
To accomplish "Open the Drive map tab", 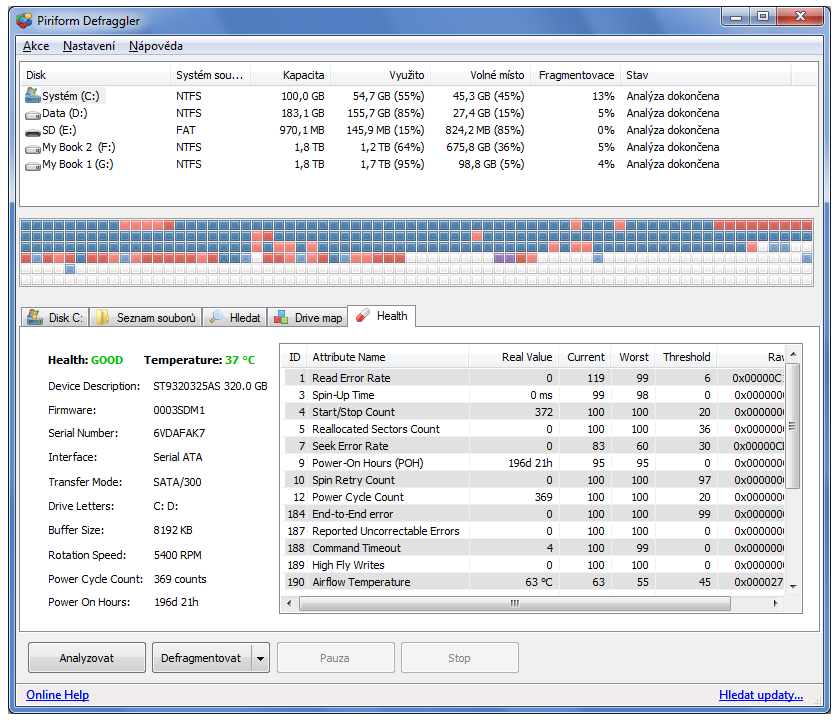I will click(x=308, y=318).
